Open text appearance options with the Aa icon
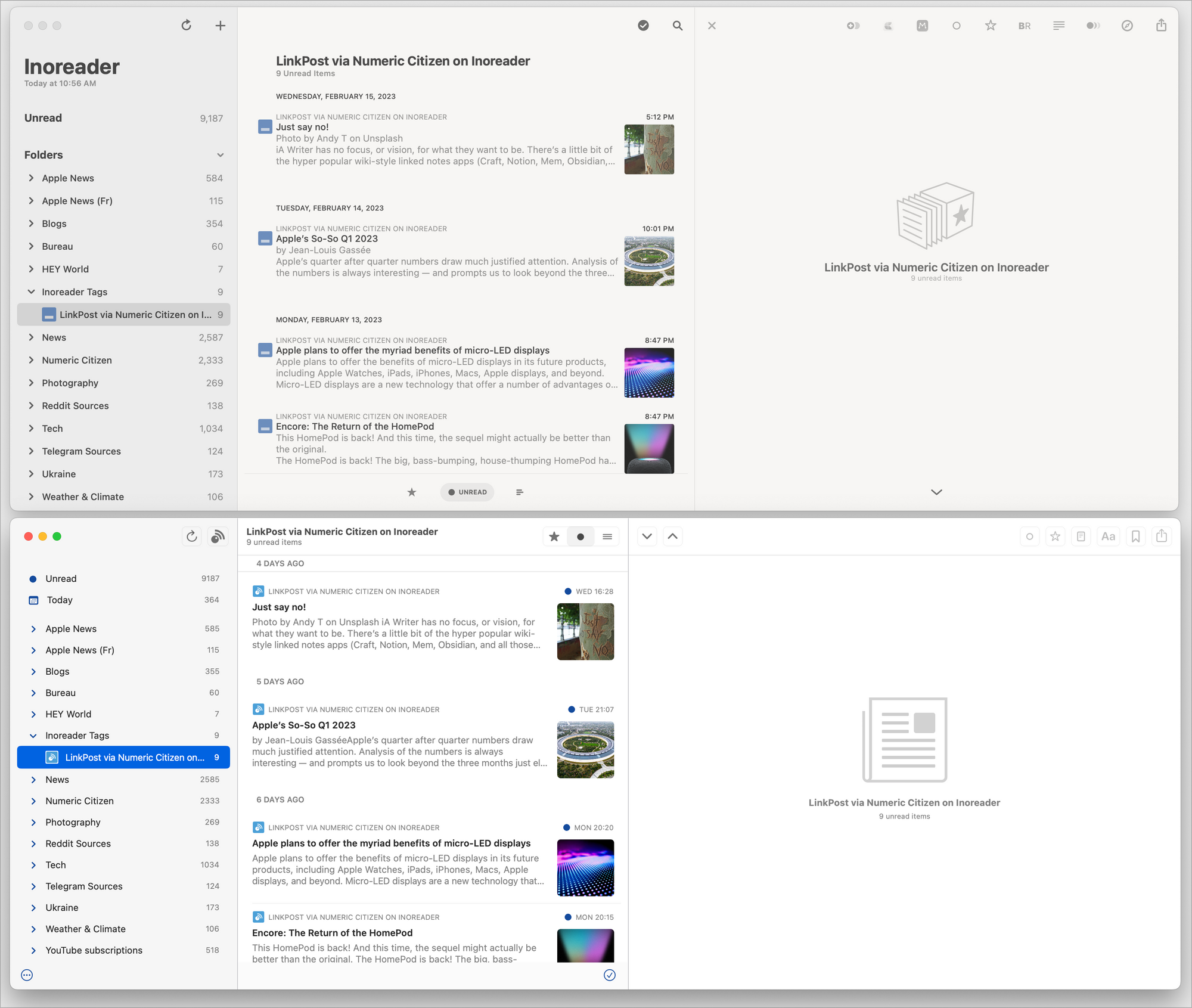This screenshot has width=1192, height=1008. 1108,536
